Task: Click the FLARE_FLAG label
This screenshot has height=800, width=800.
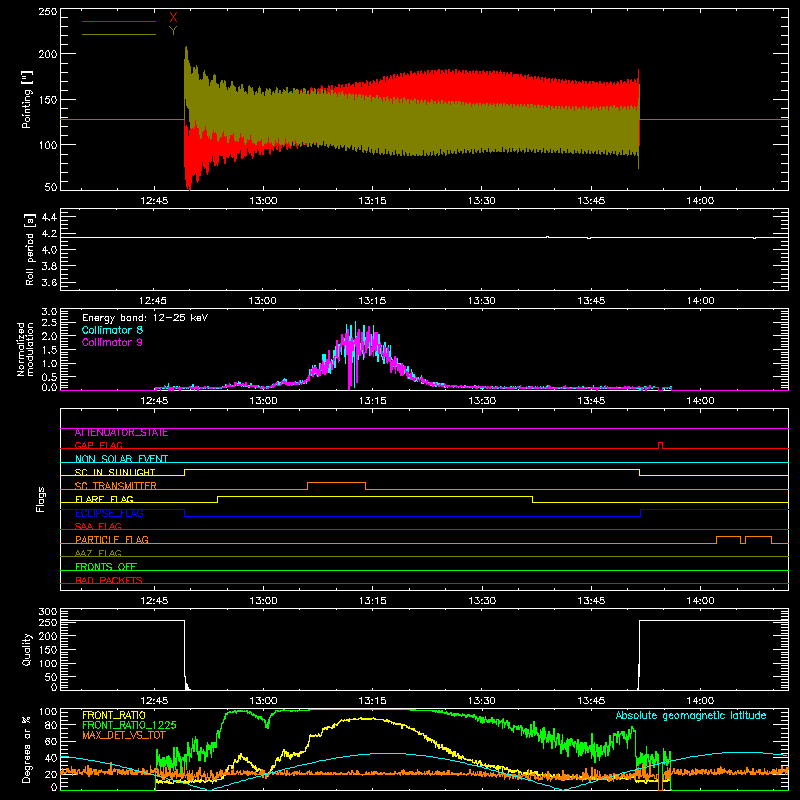Action: (x=104, y=499)
